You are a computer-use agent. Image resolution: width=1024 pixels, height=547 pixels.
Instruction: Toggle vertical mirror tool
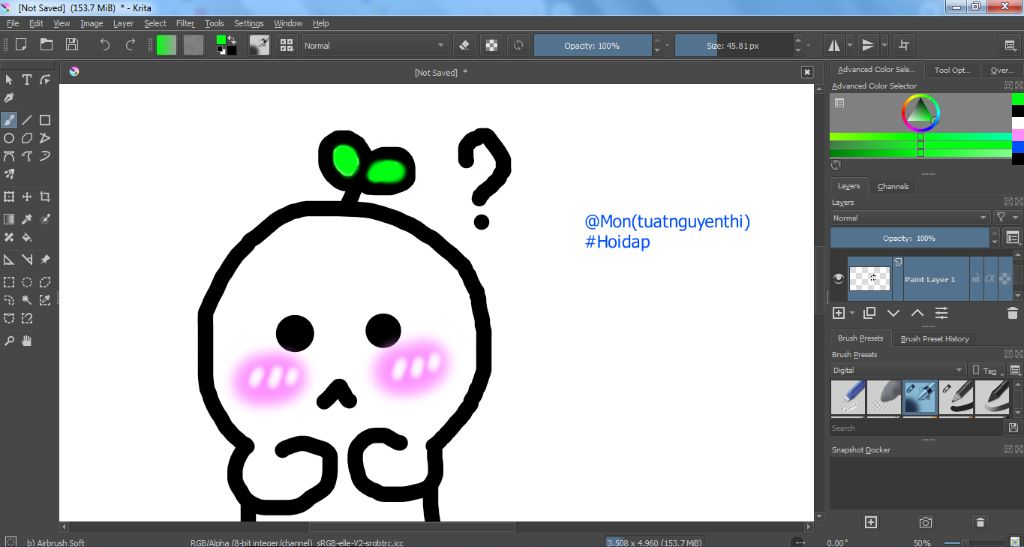(x=868, y=45)
